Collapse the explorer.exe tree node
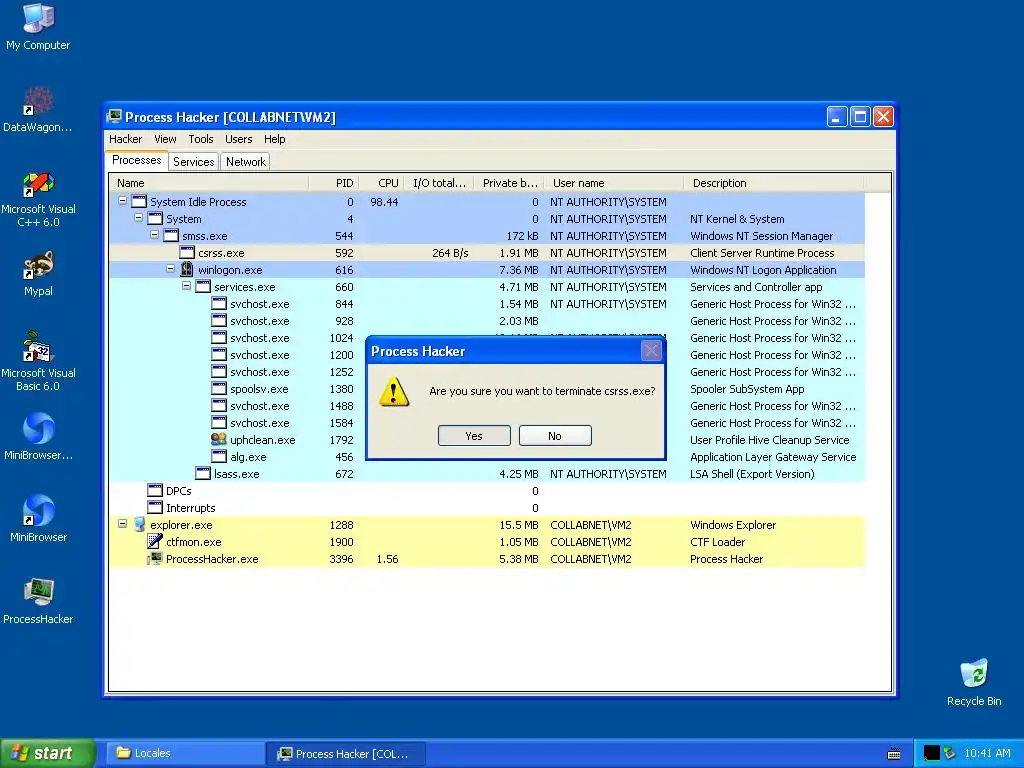 122,524
